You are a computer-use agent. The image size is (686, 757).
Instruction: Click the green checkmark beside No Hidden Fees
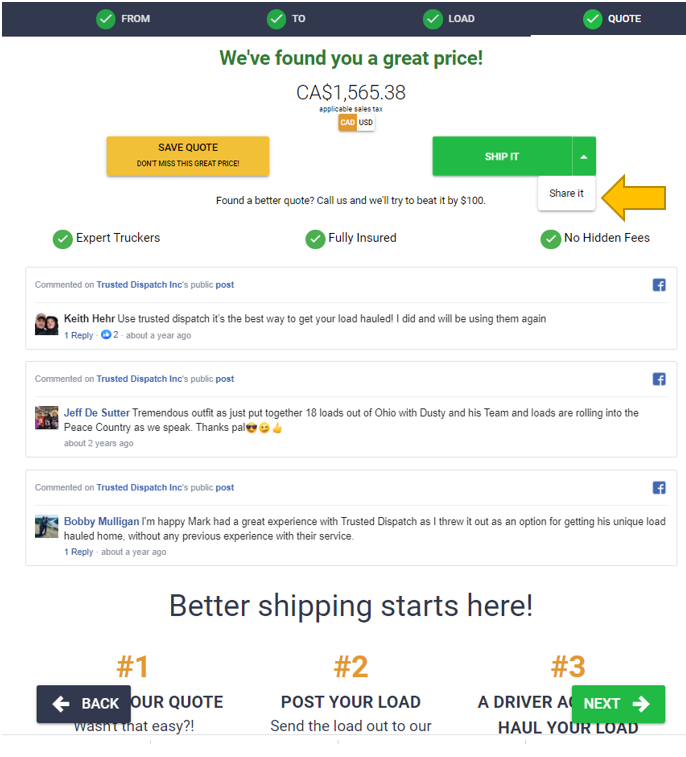click(x=550, y=239)
